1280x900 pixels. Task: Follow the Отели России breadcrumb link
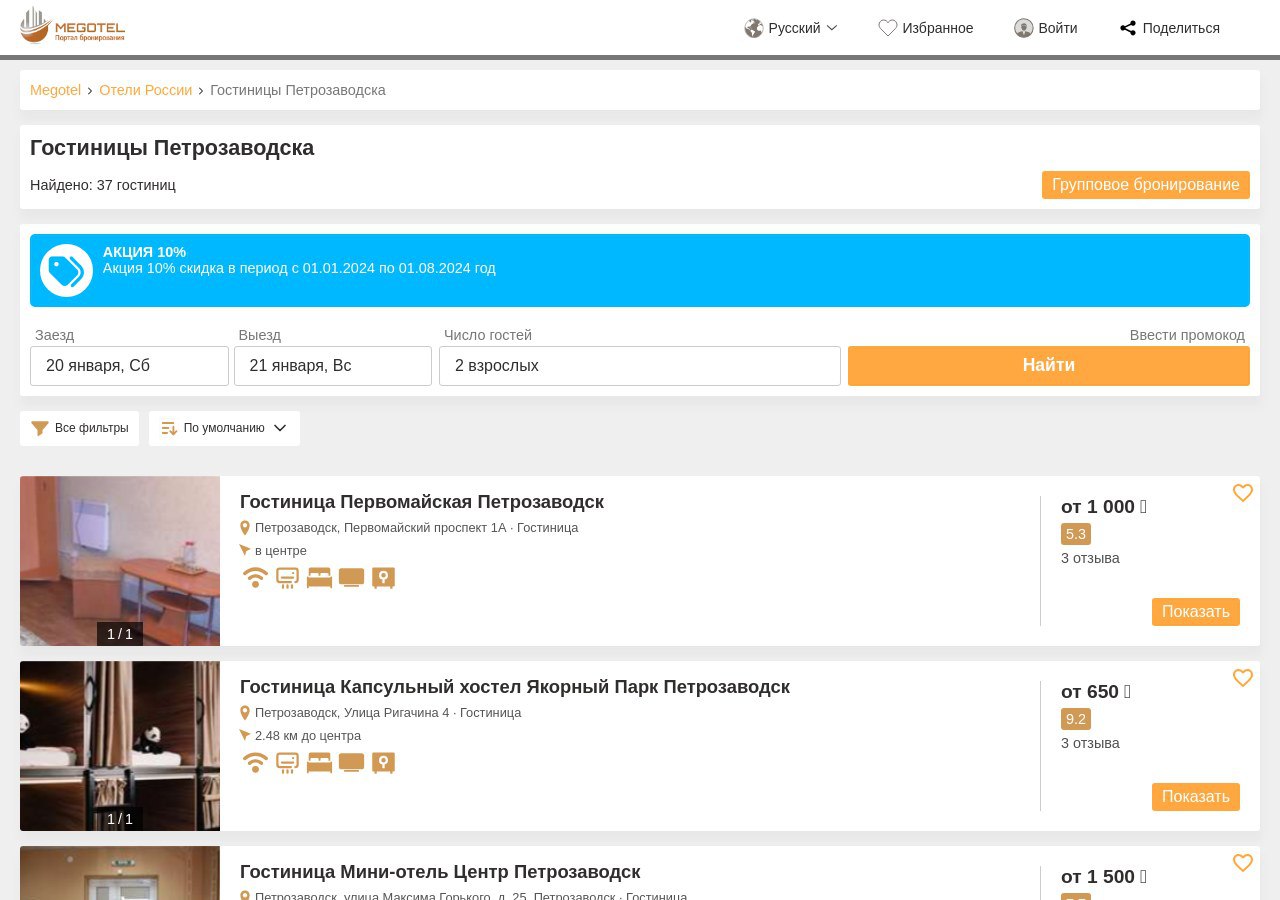coord(145,90)
